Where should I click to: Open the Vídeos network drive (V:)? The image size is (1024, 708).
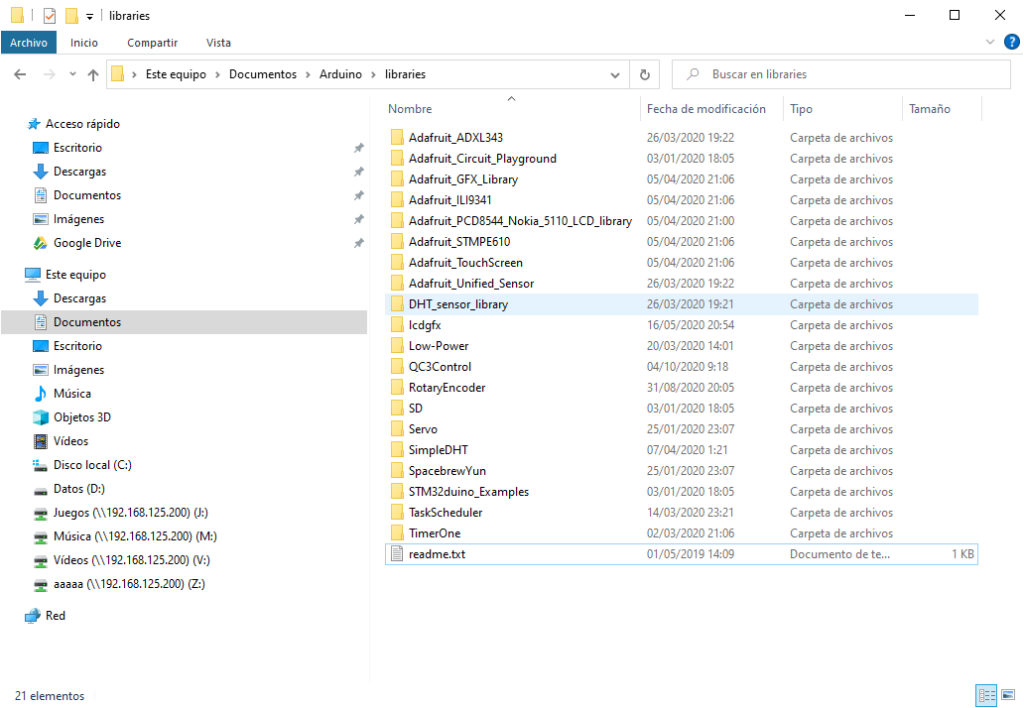tap(131, 560)
